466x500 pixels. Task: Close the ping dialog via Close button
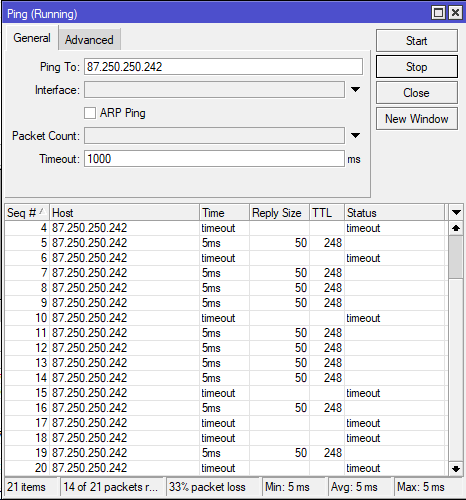tap(417, 93)
